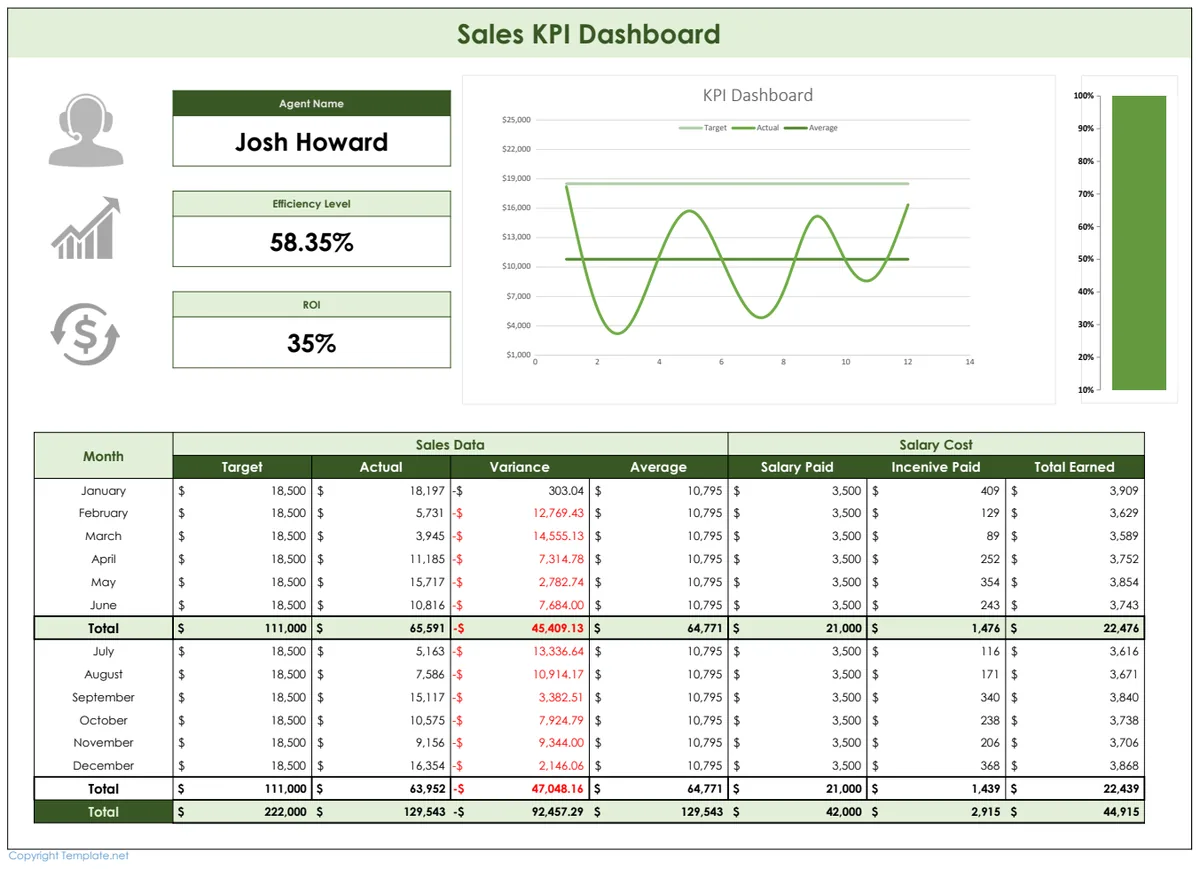Click the ROI header label
The width and height of the screenshot is (1200, 869).
312,305
